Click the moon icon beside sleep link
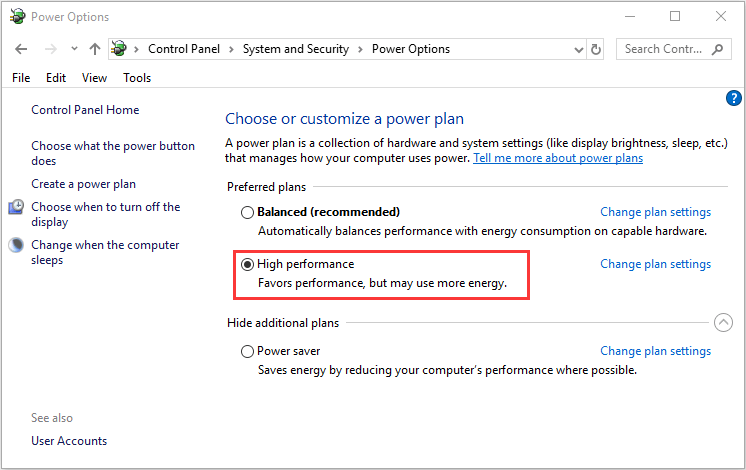The image size is (746, 470). pos(16,245)
